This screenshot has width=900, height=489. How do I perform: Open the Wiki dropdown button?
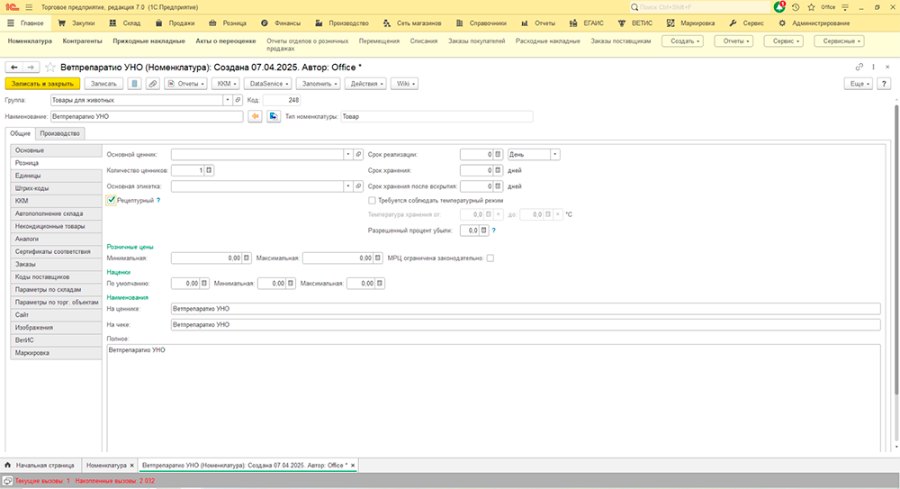[x=405, y=84]
